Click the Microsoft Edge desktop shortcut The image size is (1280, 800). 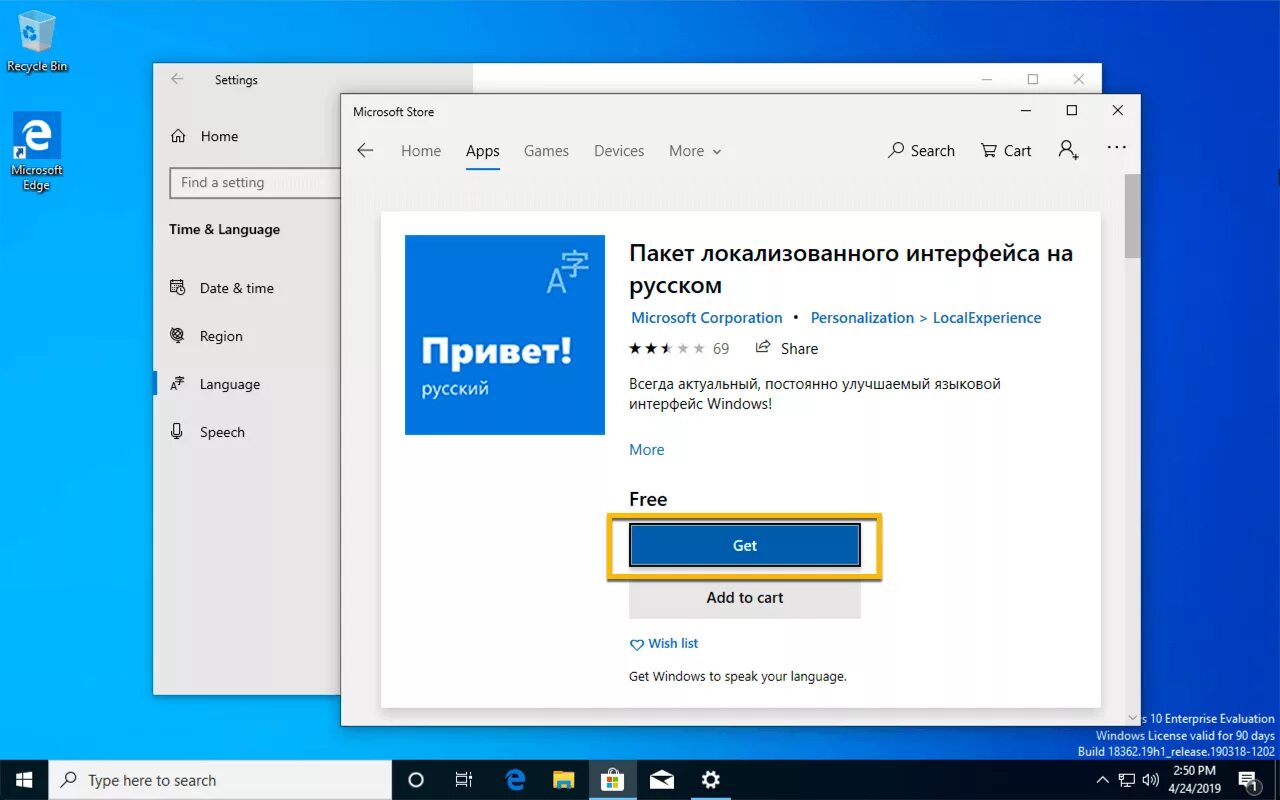tap(37, 151)
